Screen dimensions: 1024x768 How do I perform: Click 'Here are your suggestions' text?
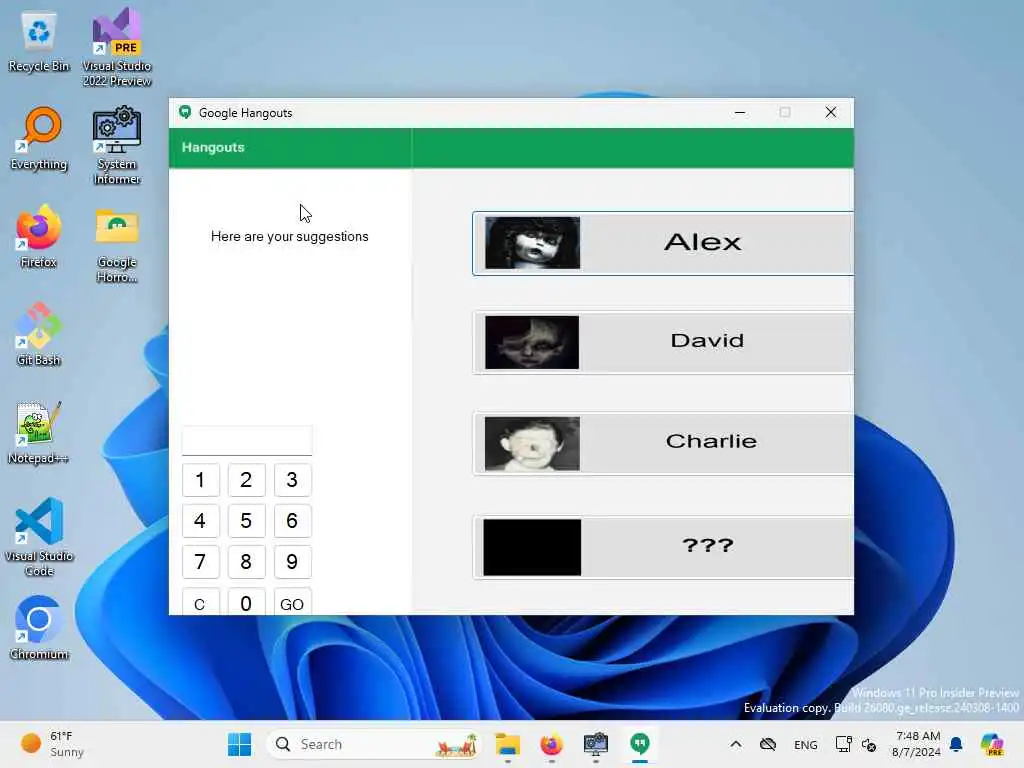click(x=289, y=236)
